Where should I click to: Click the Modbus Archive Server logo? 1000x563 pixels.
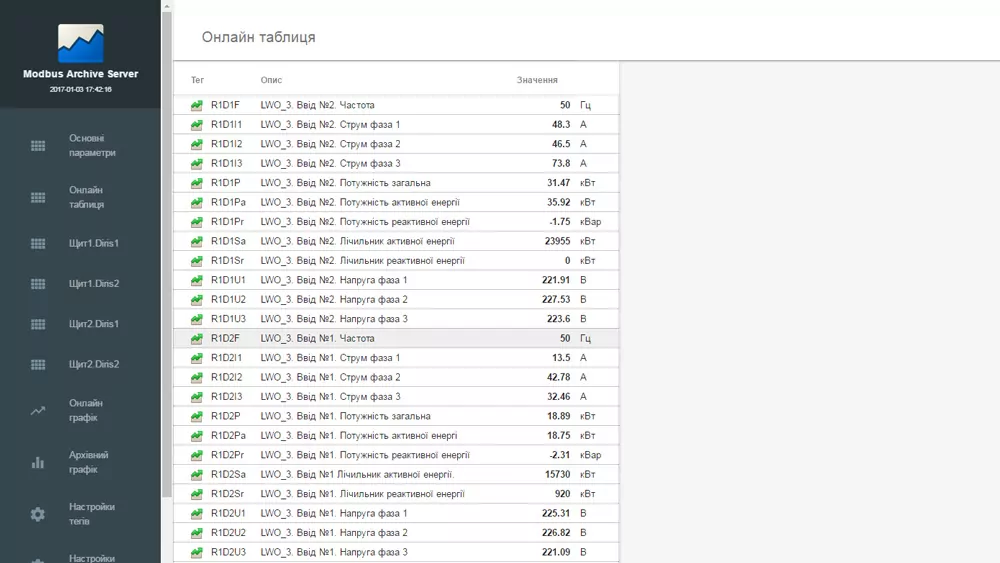point(80,43)
